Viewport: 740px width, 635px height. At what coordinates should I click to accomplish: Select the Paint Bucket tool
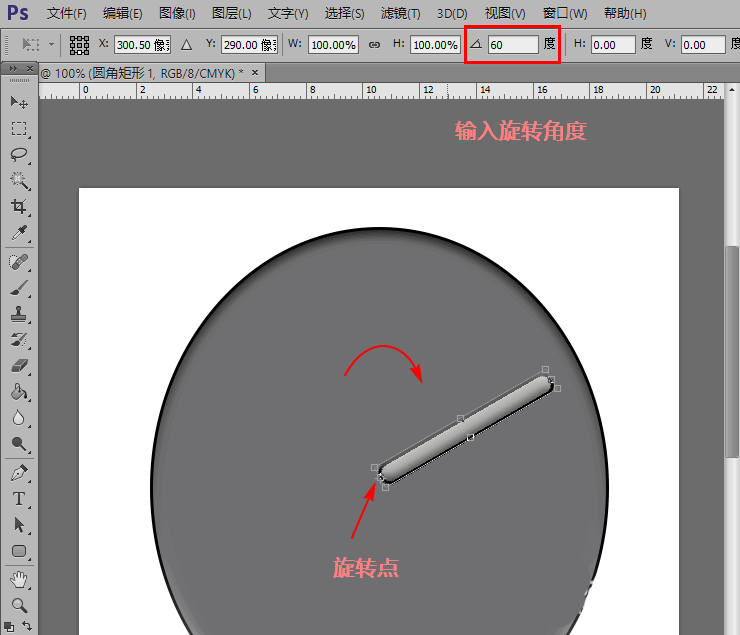click(x=19, y=392)
